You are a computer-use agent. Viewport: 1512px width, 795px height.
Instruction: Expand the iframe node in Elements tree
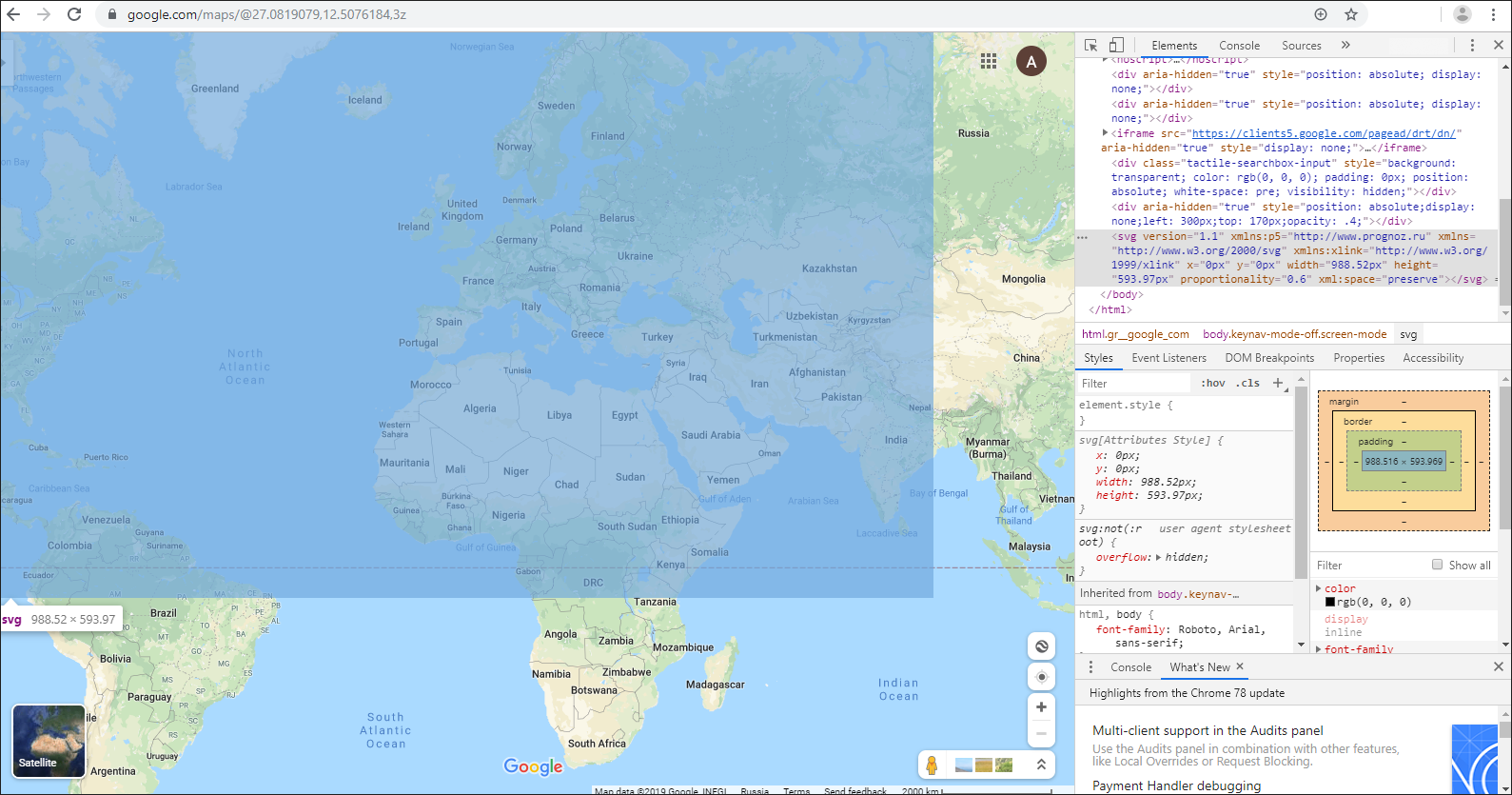click(x=1105, y=133)
